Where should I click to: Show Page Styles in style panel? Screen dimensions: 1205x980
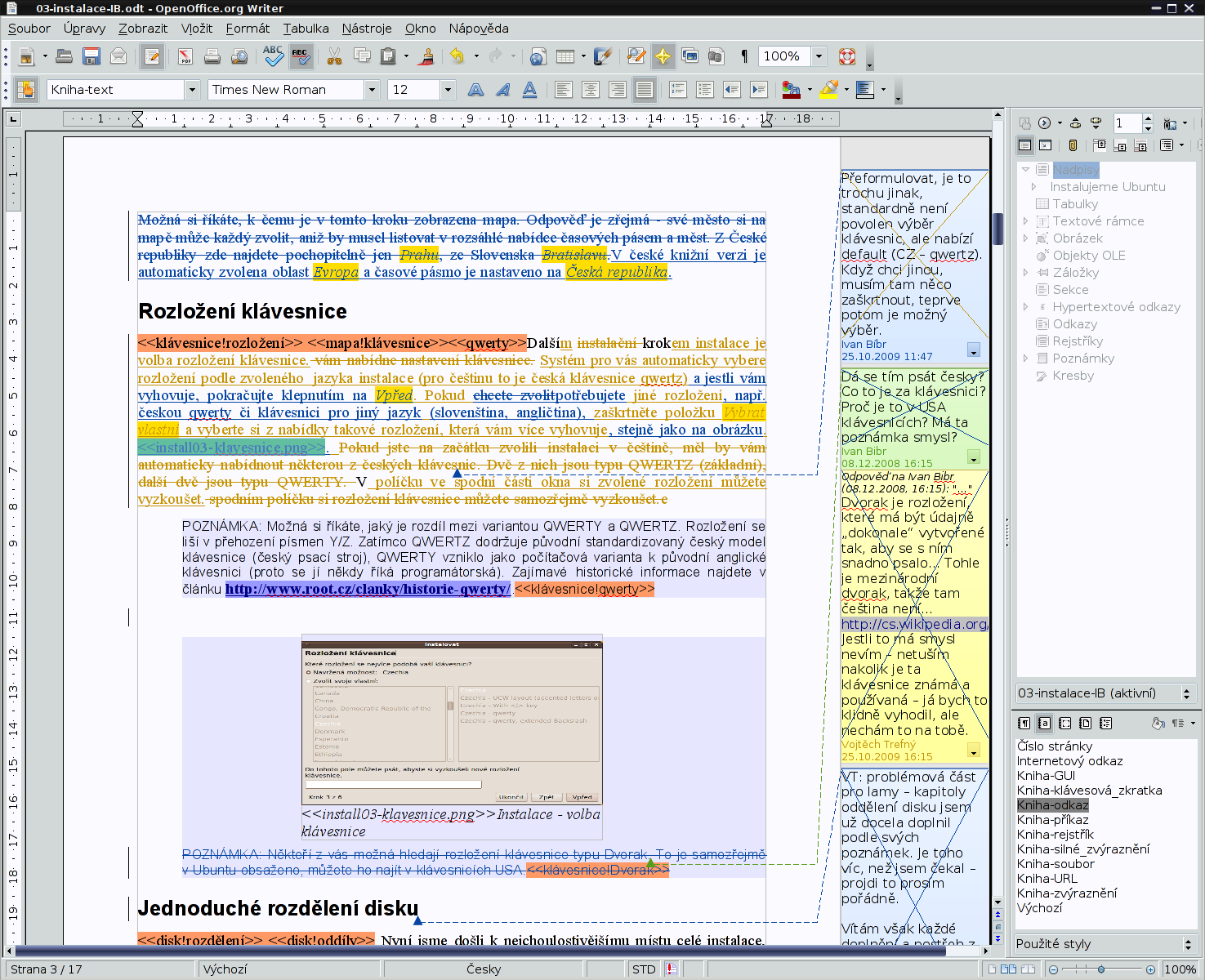tap(1085, 724)
